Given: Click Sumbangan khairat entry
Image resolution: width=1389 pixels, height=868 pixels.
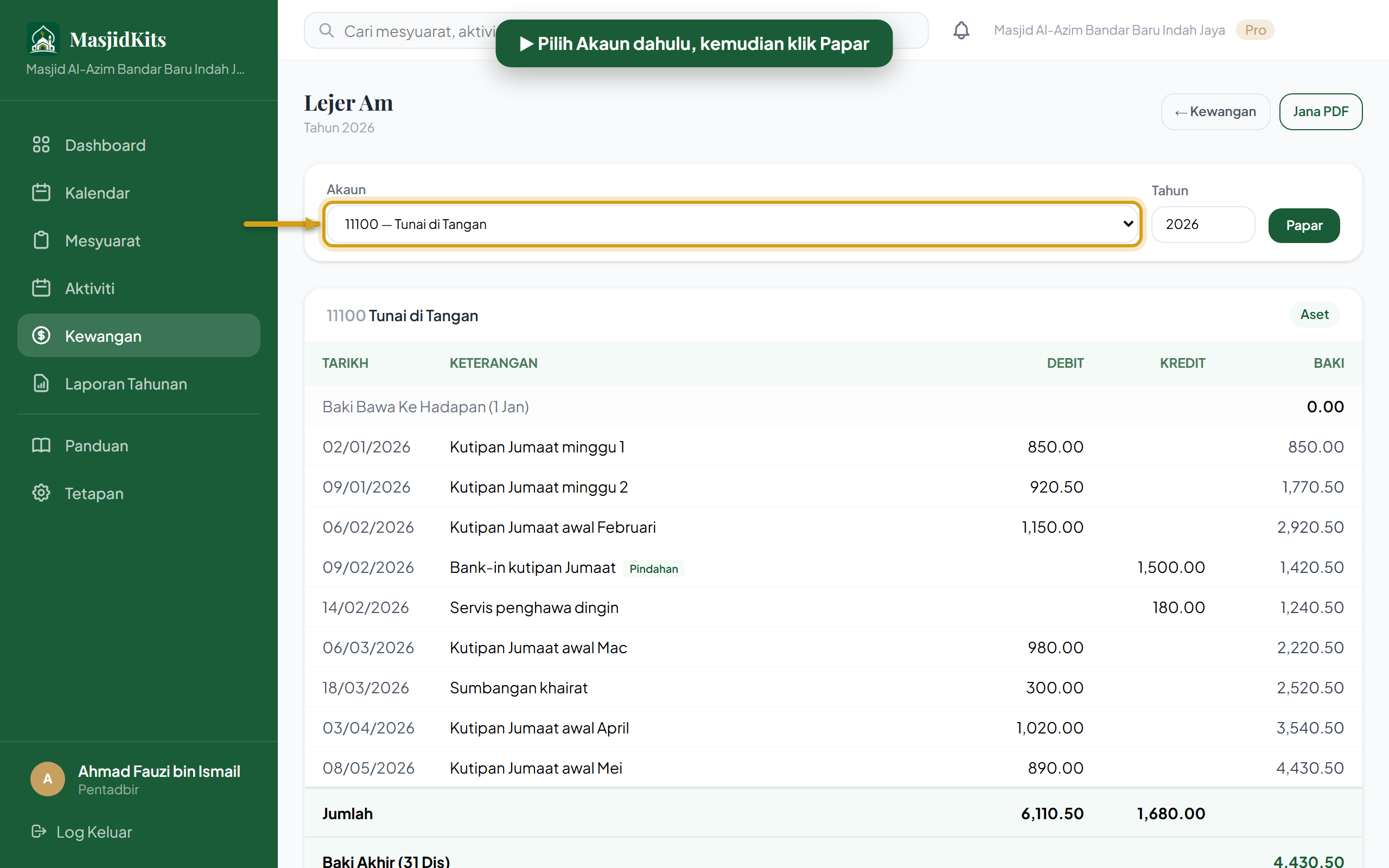Looking at the screenshot, I should pos(519,687).
